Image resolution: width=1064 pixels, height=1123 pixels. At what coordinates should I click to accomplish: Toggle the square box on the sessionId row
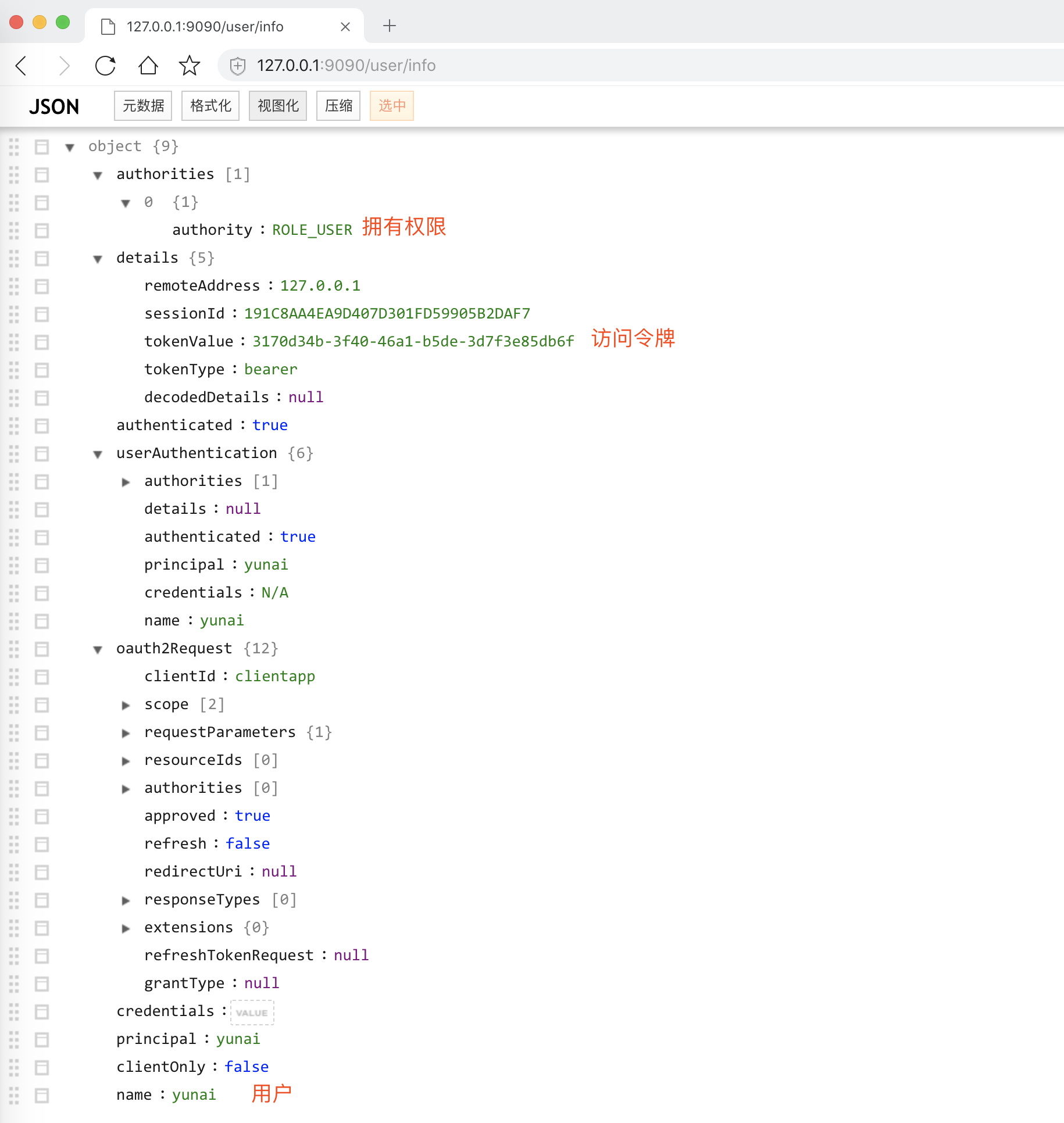[x=42, y=314]
